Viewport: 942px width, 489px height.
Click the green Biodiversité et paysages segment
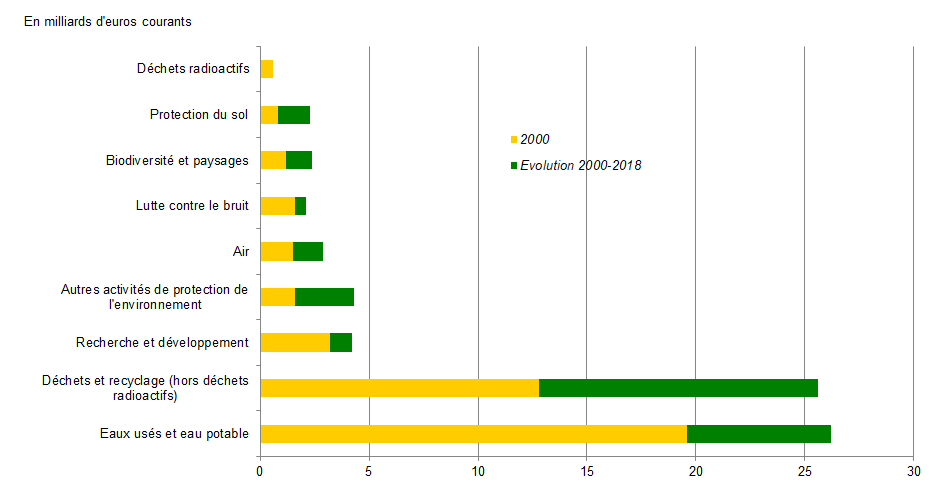299,160
